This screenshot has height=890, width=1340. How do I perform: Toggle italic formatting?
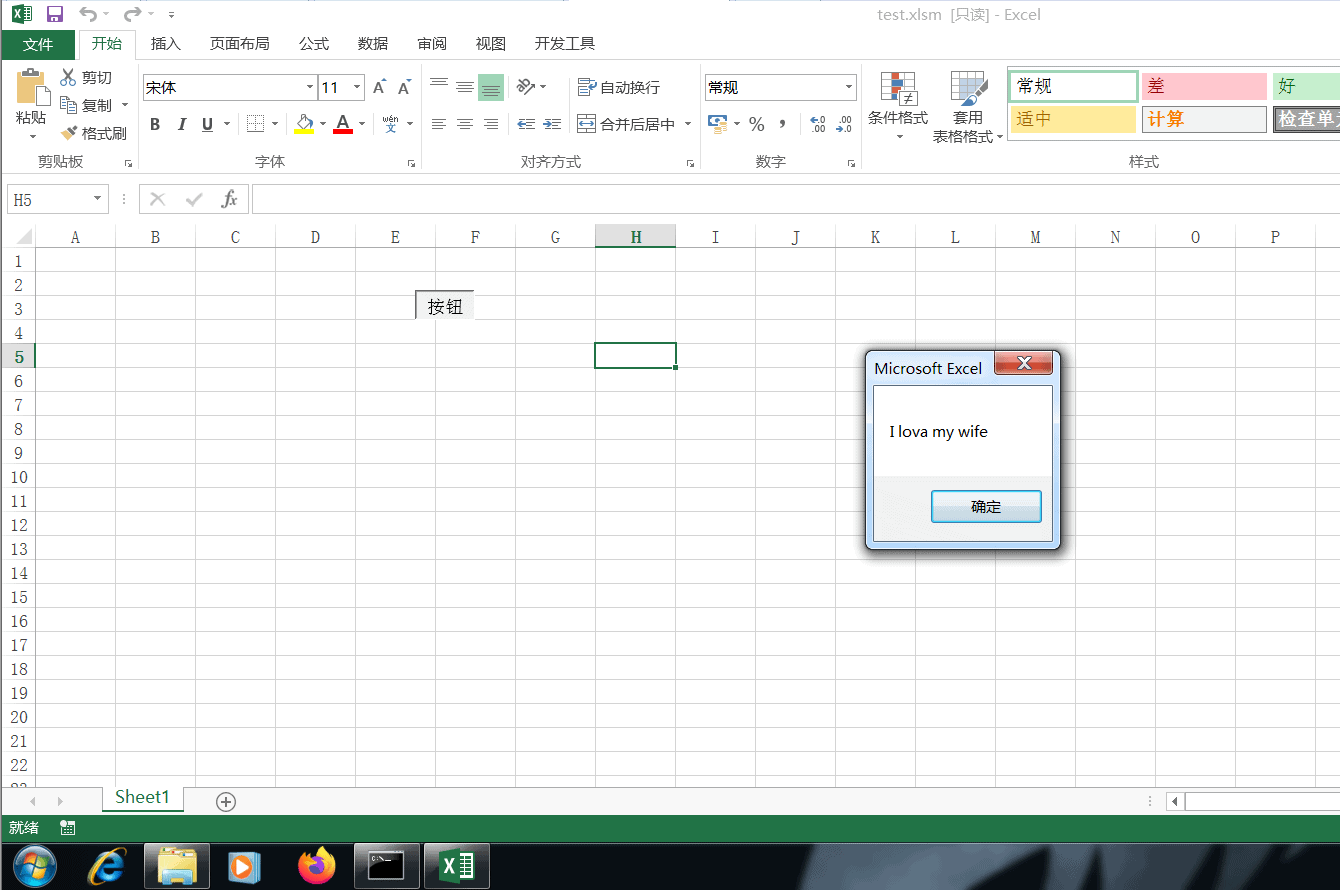[x=181, y=124]
